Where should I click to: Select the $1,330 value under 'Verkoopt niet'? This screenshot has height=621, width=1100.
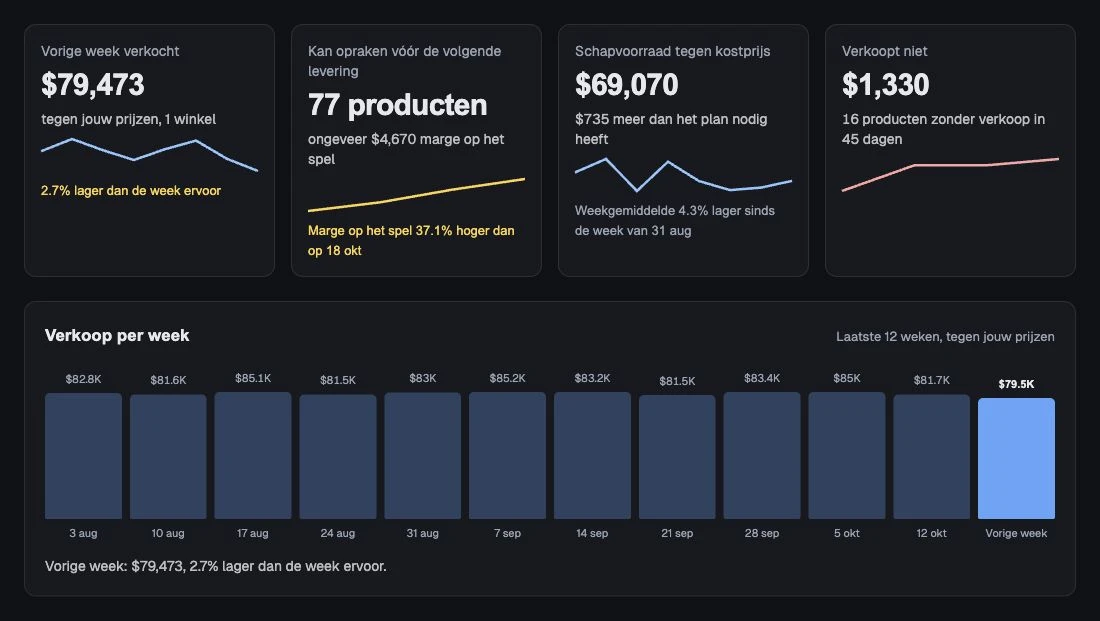tap(885, 85)
